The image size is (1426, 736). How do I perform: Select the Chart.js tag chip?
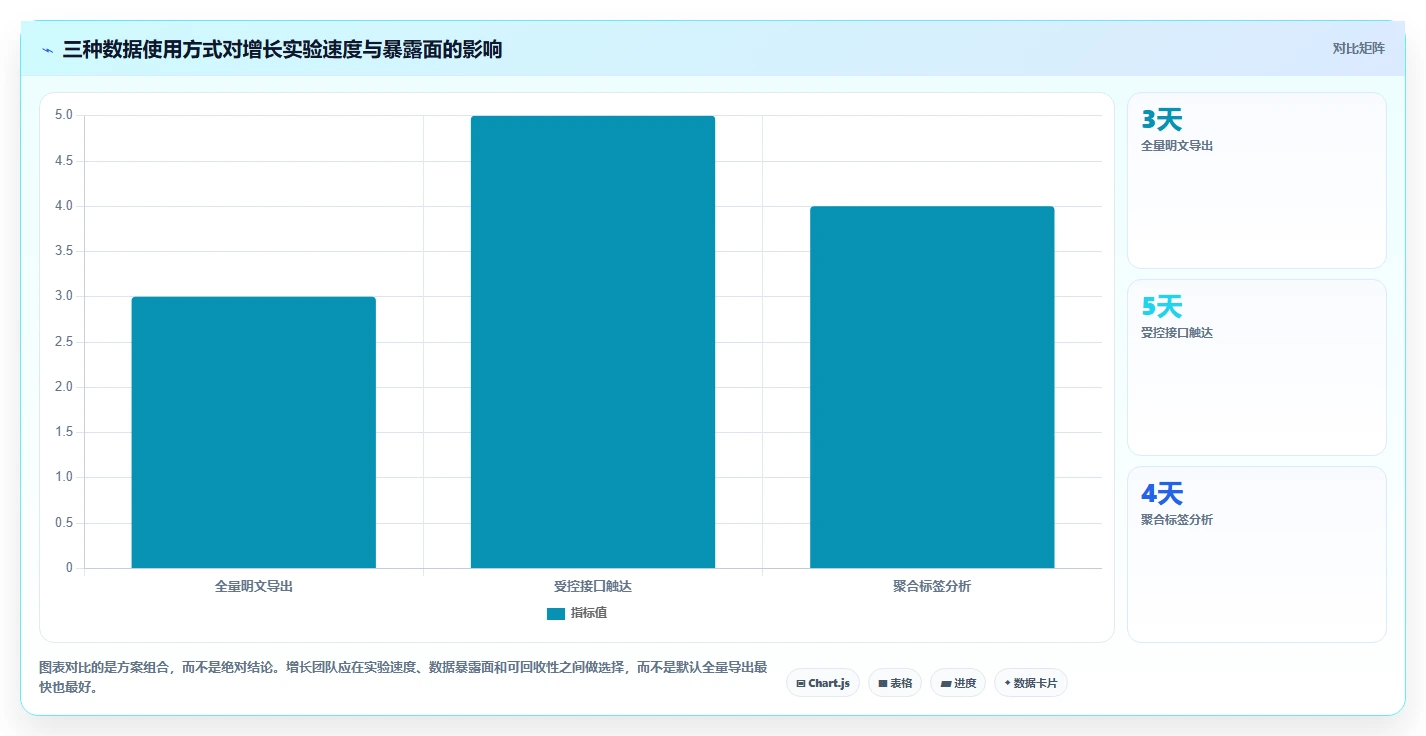[x=823, y=683]
